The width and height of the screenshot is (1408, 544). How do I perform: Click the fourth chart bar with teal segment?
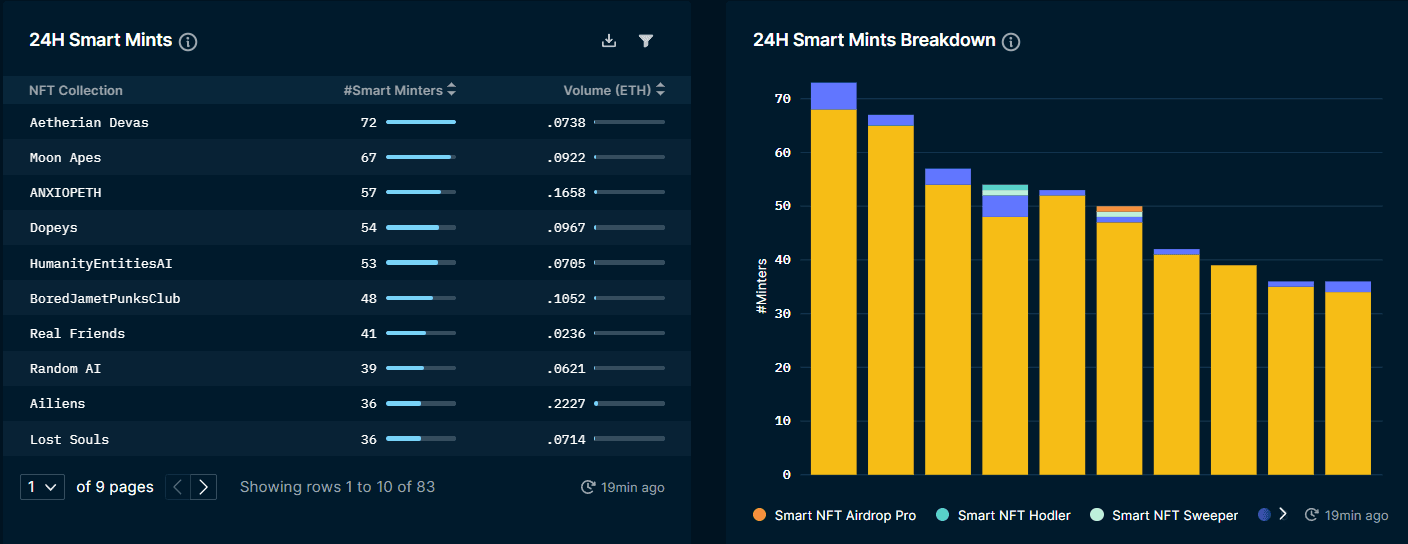1005,329
